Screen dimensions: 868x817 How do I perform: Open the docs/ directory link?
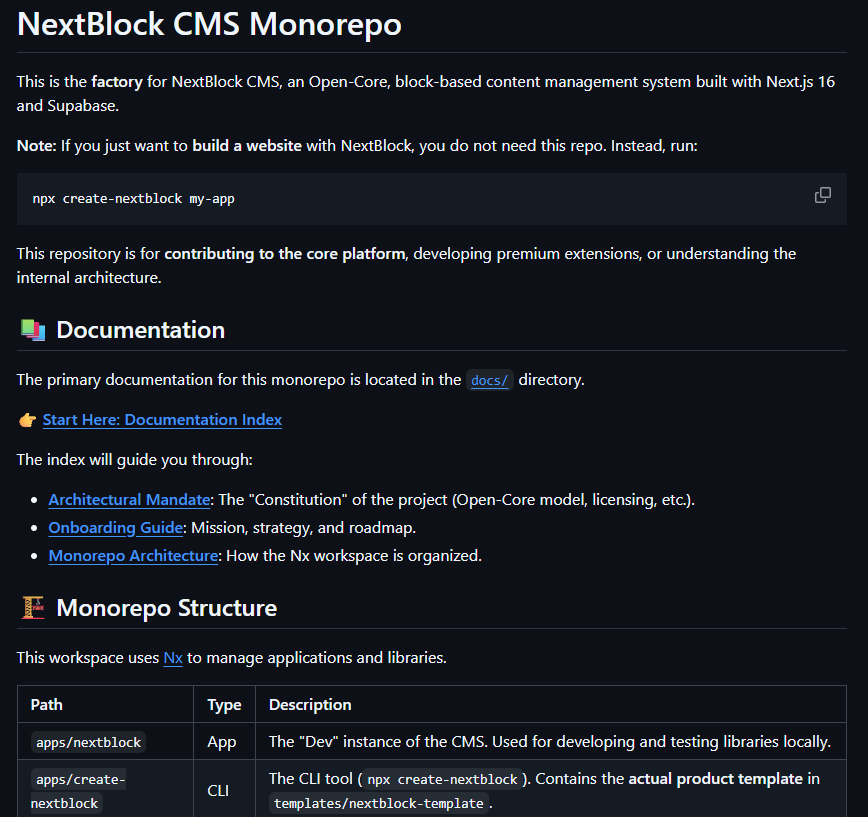click(x=489, y=380)
